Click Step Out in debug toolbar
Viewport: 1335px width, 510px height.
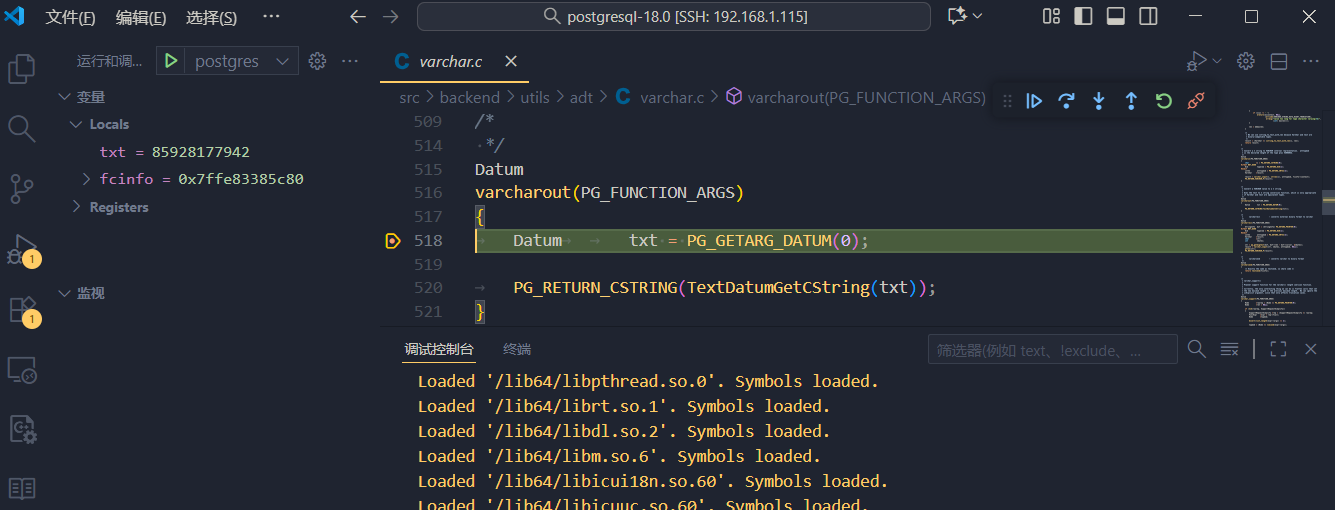point(1131,101)
